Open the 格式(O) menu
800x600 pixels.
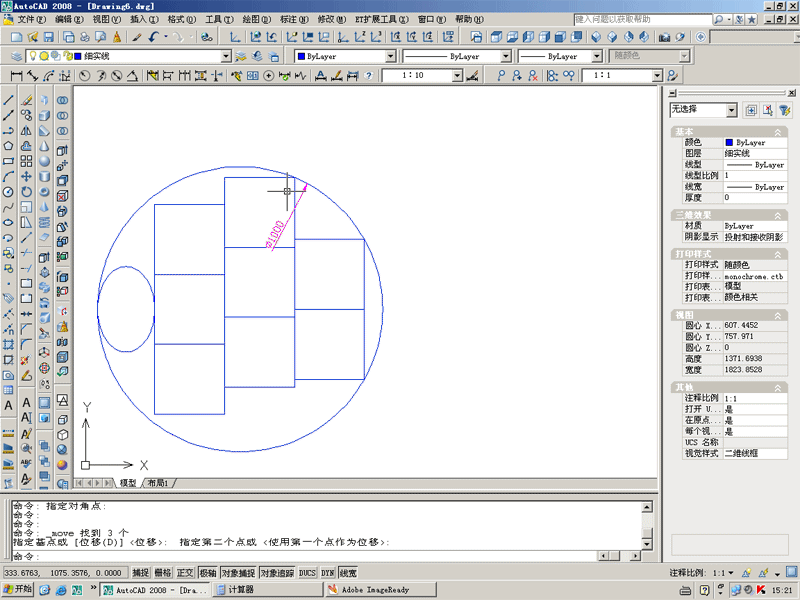(182, 19)
